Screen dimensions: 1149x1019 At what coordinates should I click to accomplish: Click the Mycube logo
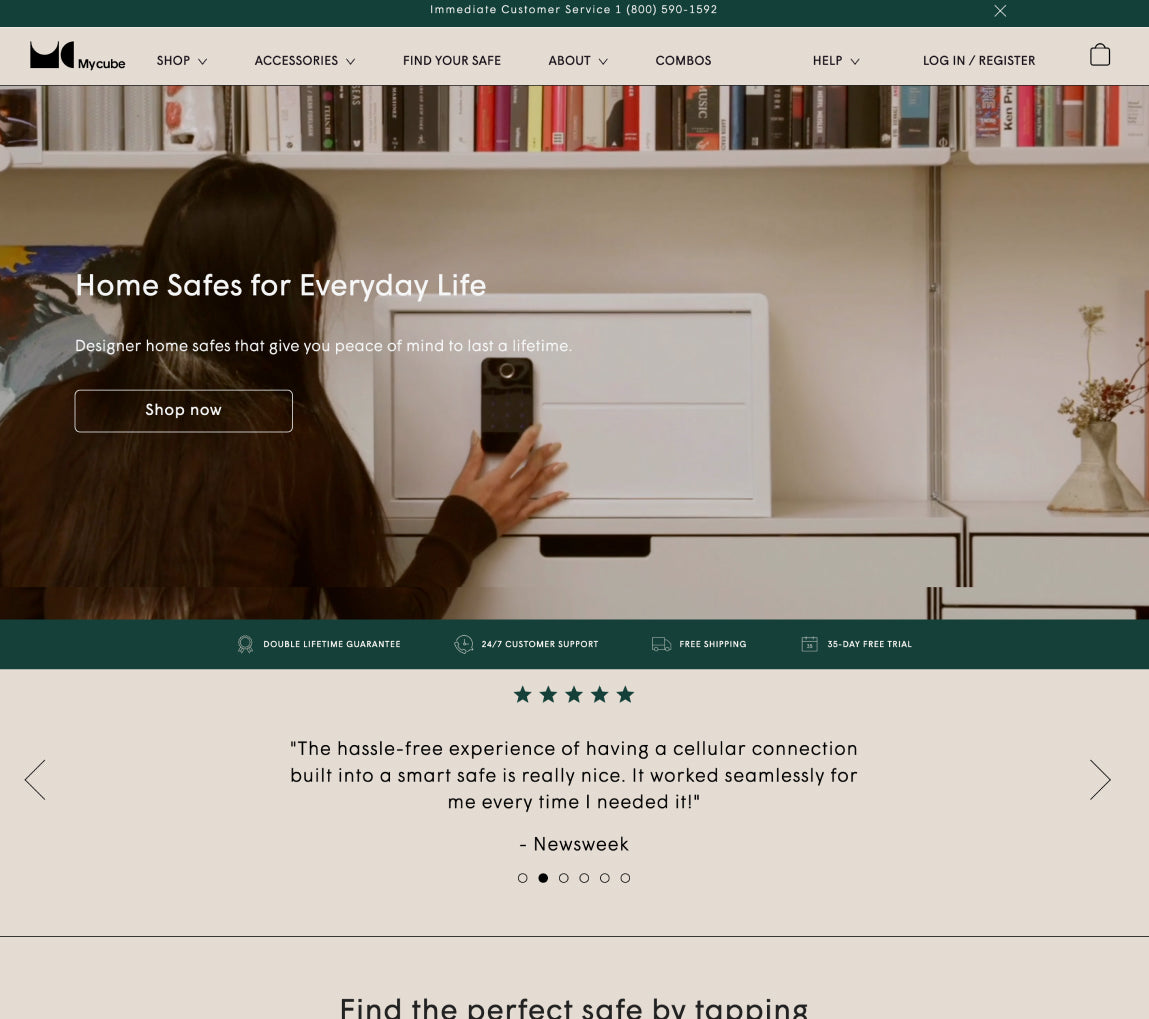77,56
